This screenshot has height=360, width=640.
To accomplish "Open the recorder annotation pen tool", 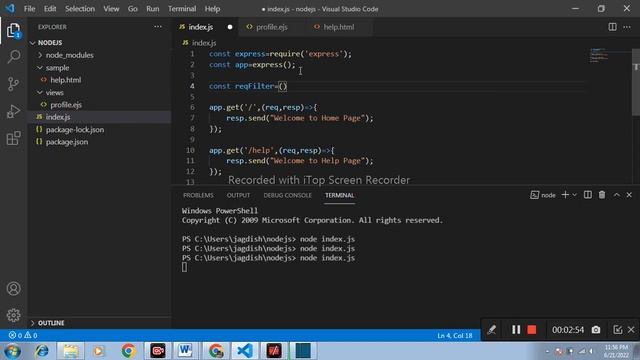I will click(491, 329).
